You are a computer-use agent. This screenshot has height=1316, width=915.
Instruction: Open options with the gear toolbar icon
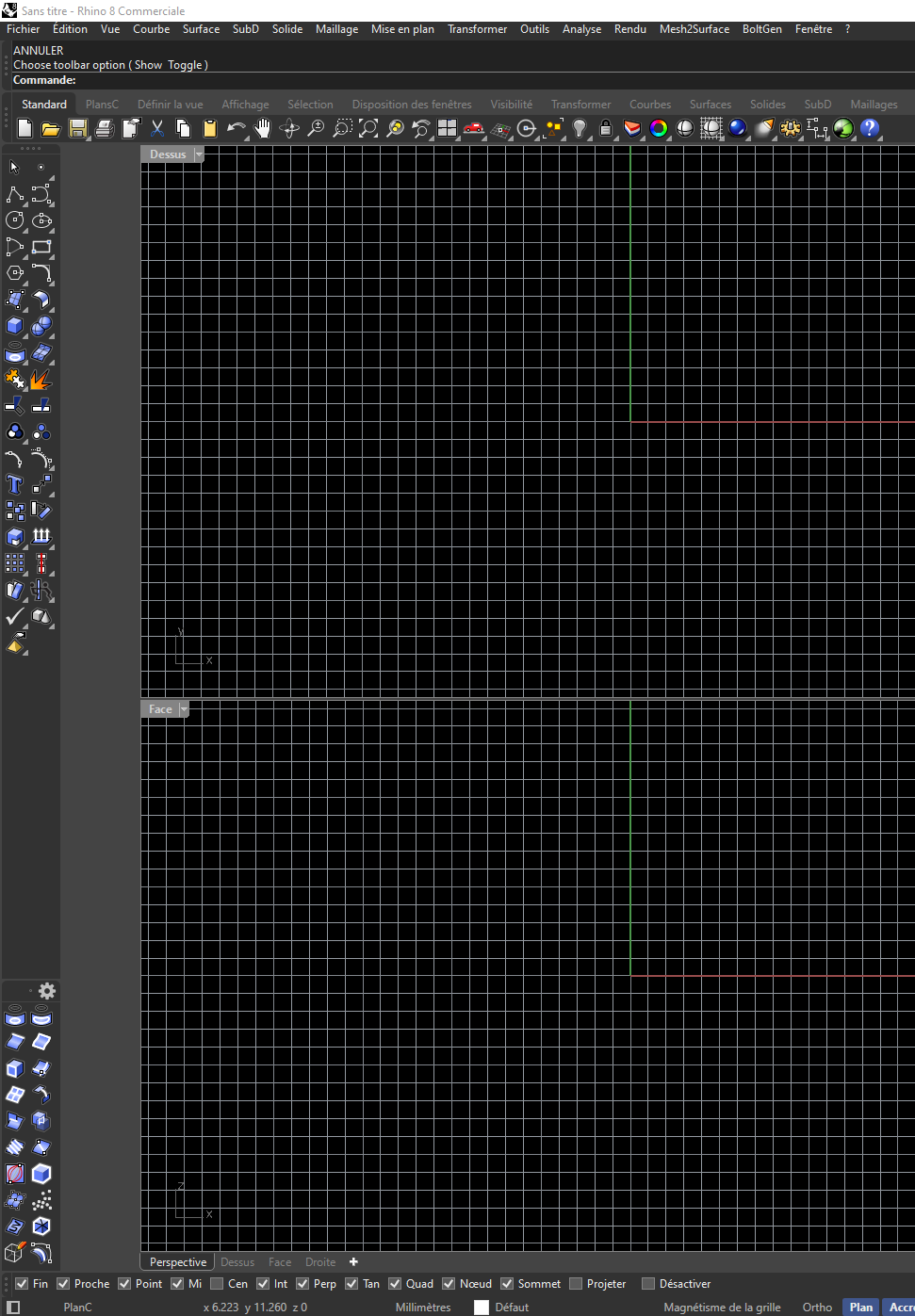[x=791, y=128]
